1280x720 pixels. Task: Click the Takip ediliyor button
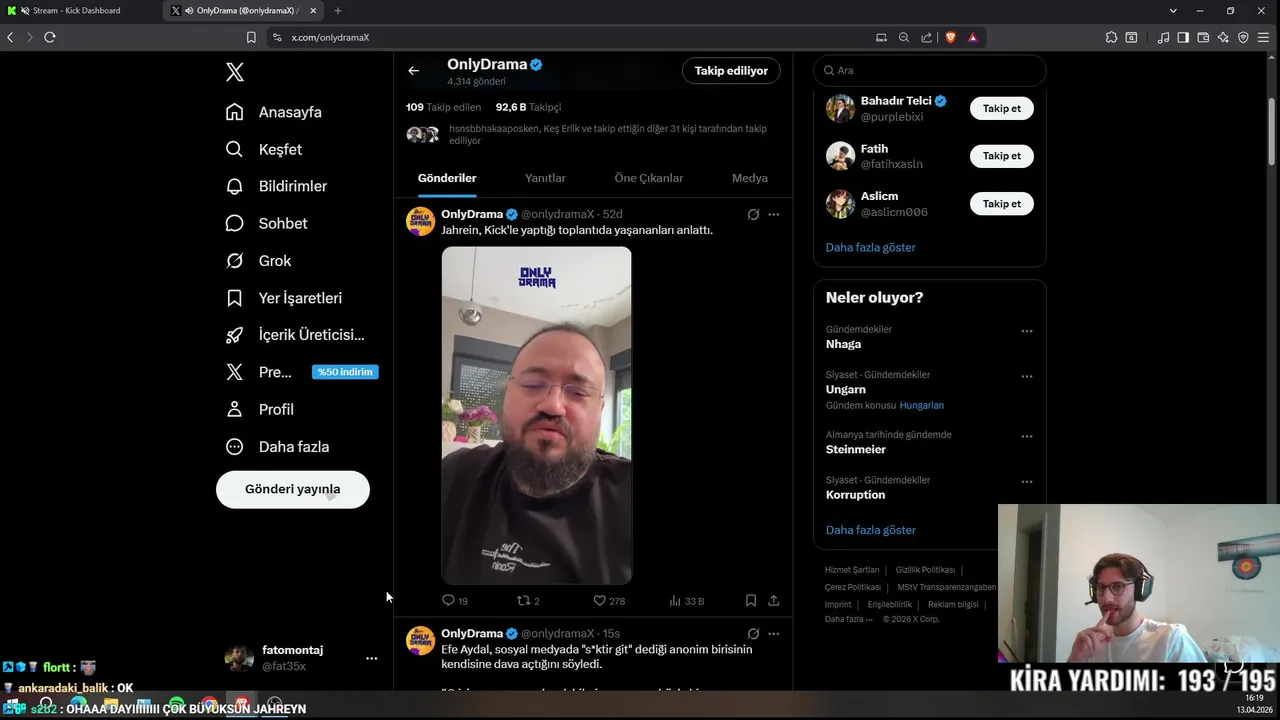pyautogui.click(x=731, y=71)
